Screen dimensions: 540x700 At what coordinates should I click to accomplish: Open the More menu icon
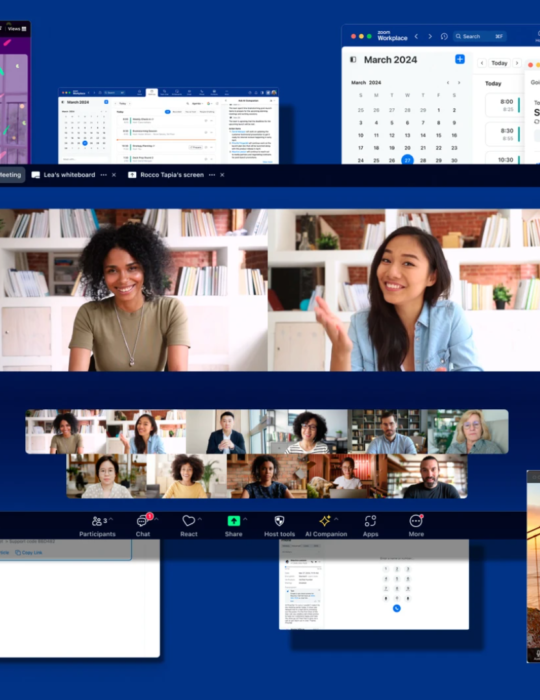coord(416,521)
